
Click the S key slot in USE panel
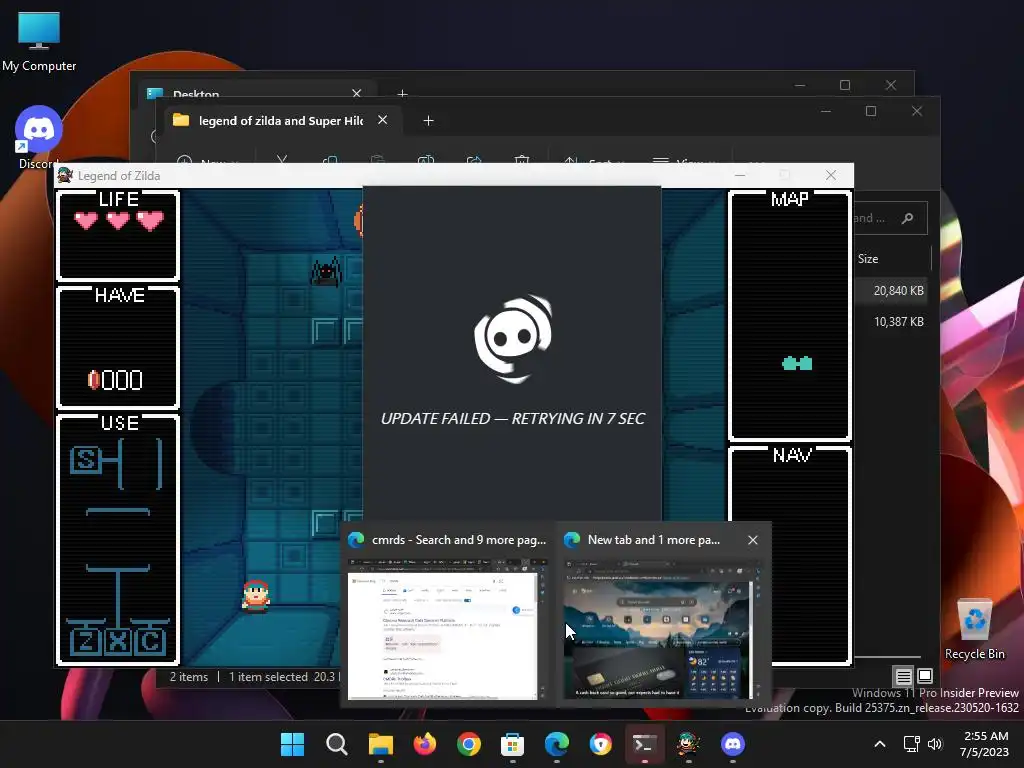(x=86, y=460)
